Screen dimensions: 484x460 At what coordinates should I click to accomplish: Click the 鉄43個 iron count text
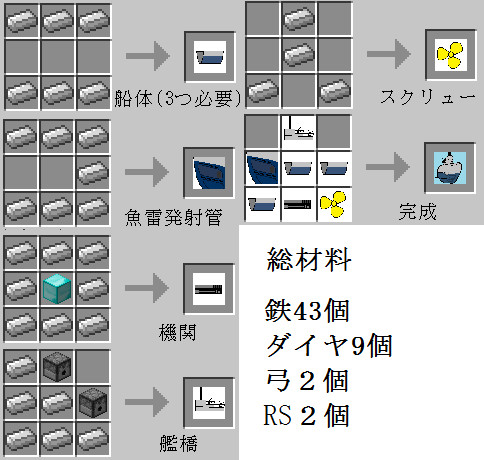[x=307, y=310]
